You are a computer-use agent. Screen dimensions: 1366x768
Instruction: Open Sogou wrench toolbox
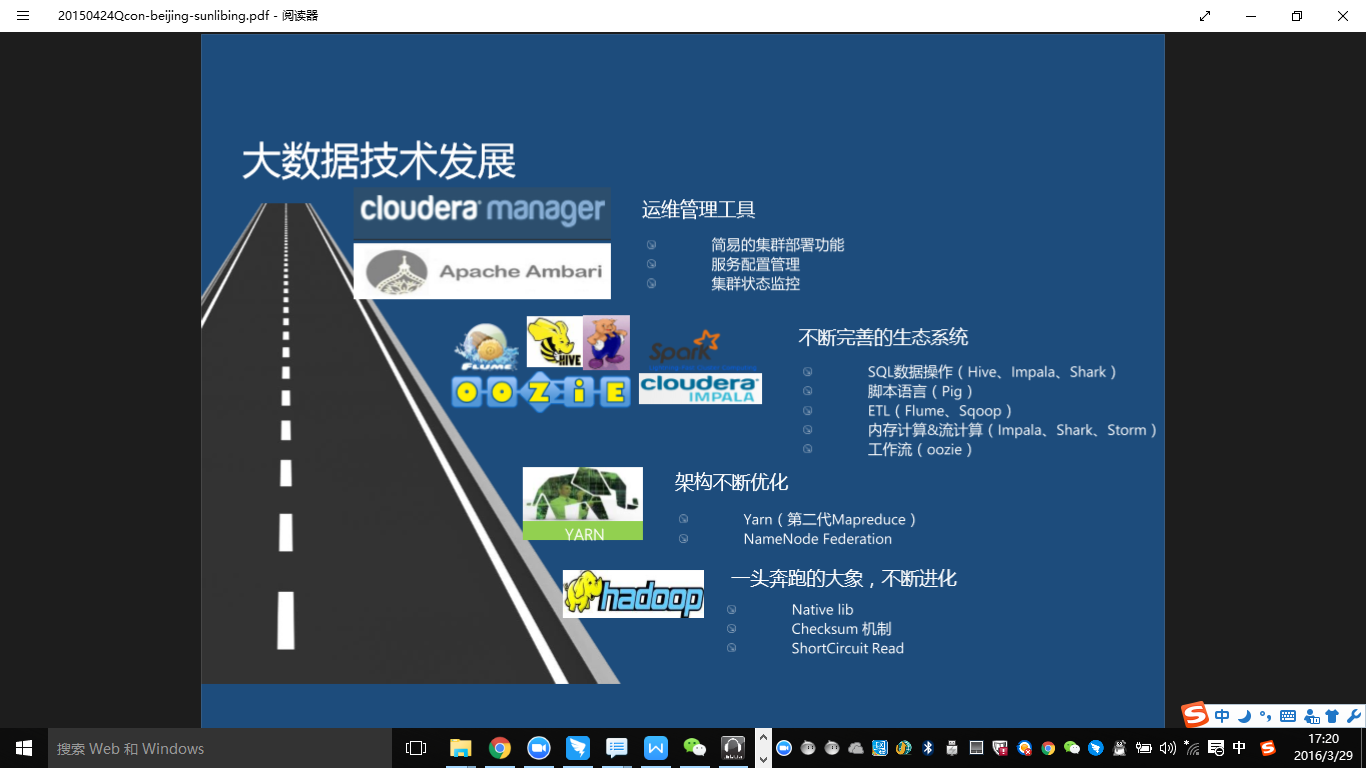tap(1354, 716)
